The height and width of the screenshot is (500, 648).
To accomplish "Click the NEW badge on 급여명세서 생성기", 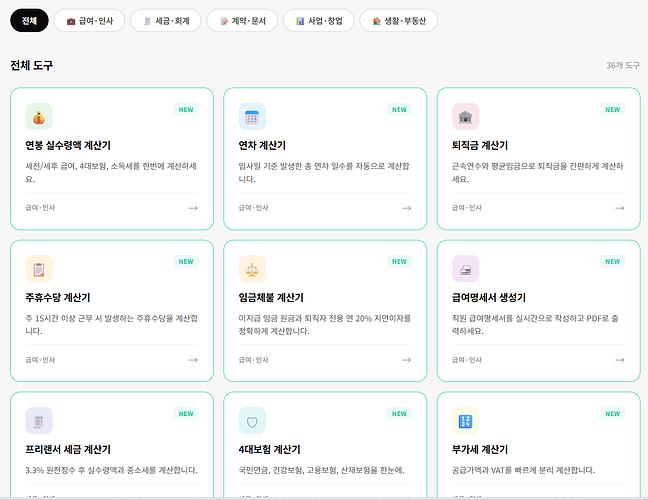I will pos(612,262).
